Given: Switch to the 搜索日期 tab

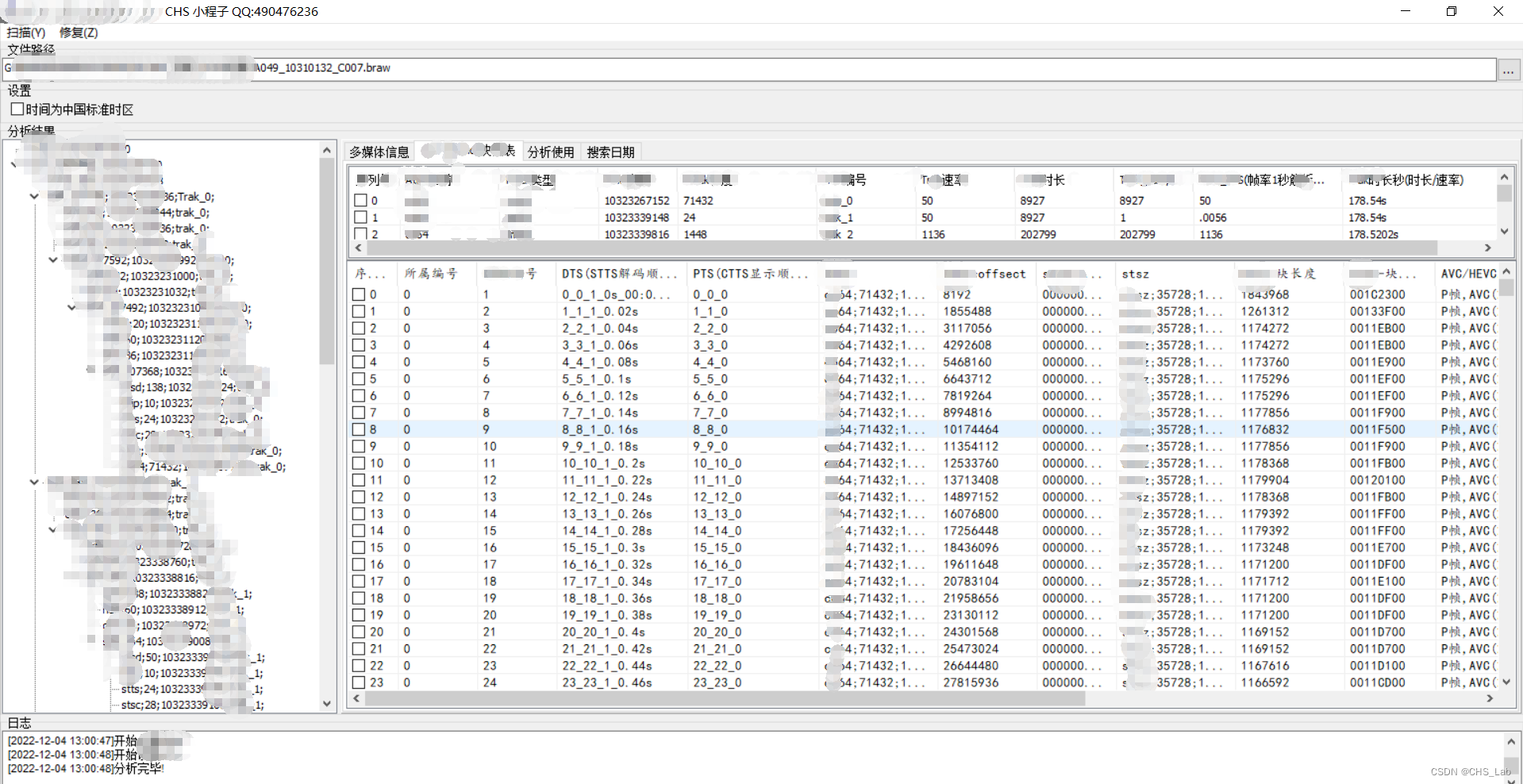Looking at the screenshot, I should [610, 152].
